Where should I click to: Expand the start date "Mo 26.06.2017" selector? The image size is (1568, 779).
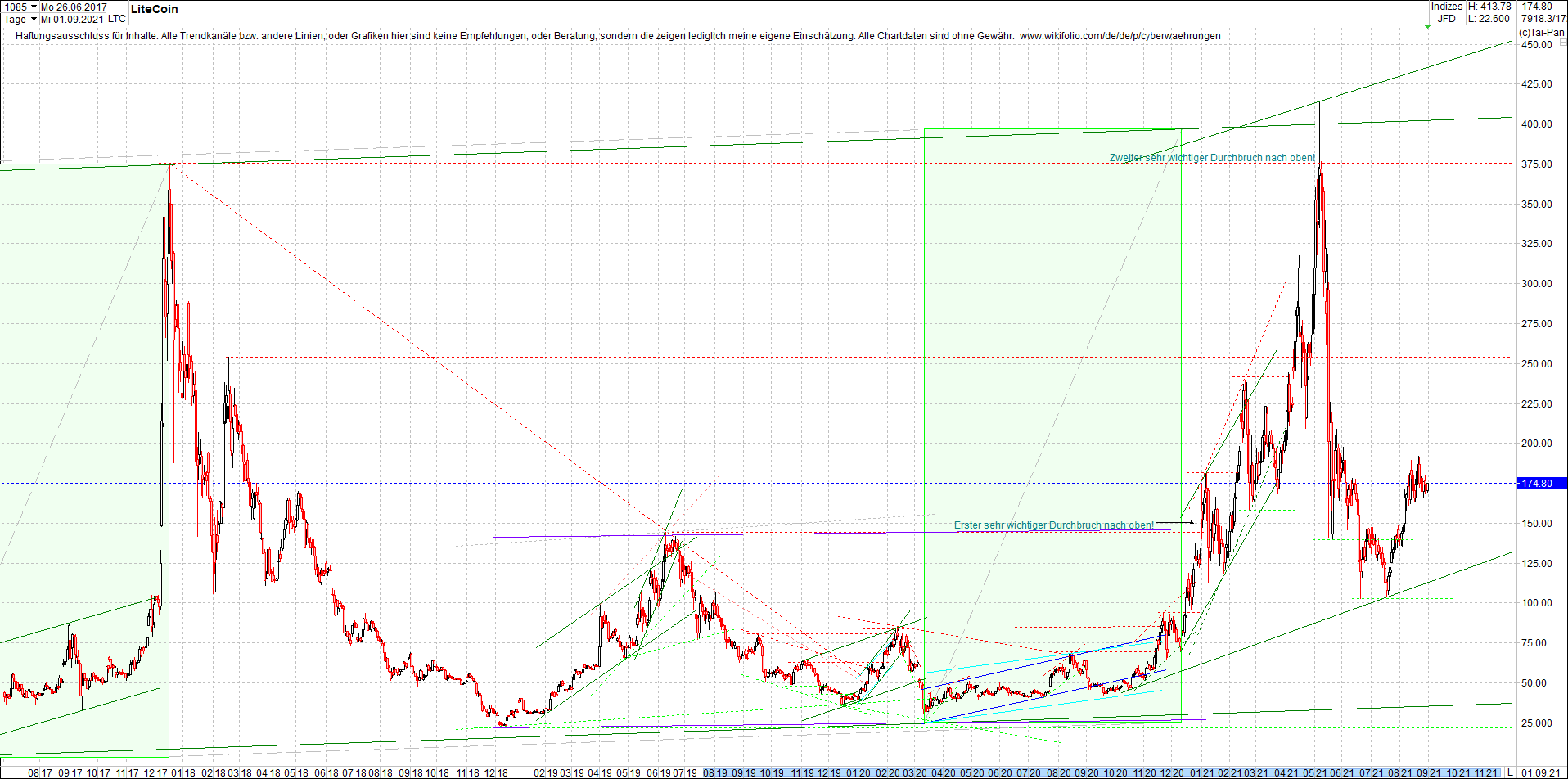74,7
